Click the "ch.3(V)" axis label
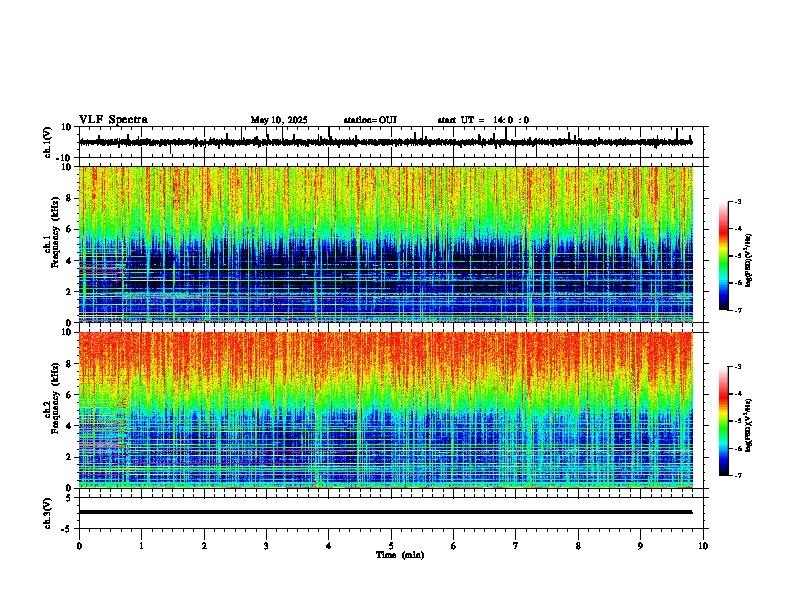 pyautogui.click(x=48, y=514)
